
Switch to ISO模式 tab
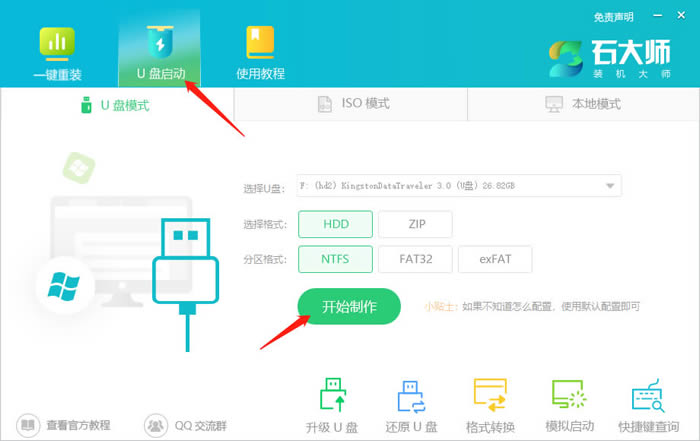(x=351, y=104)
